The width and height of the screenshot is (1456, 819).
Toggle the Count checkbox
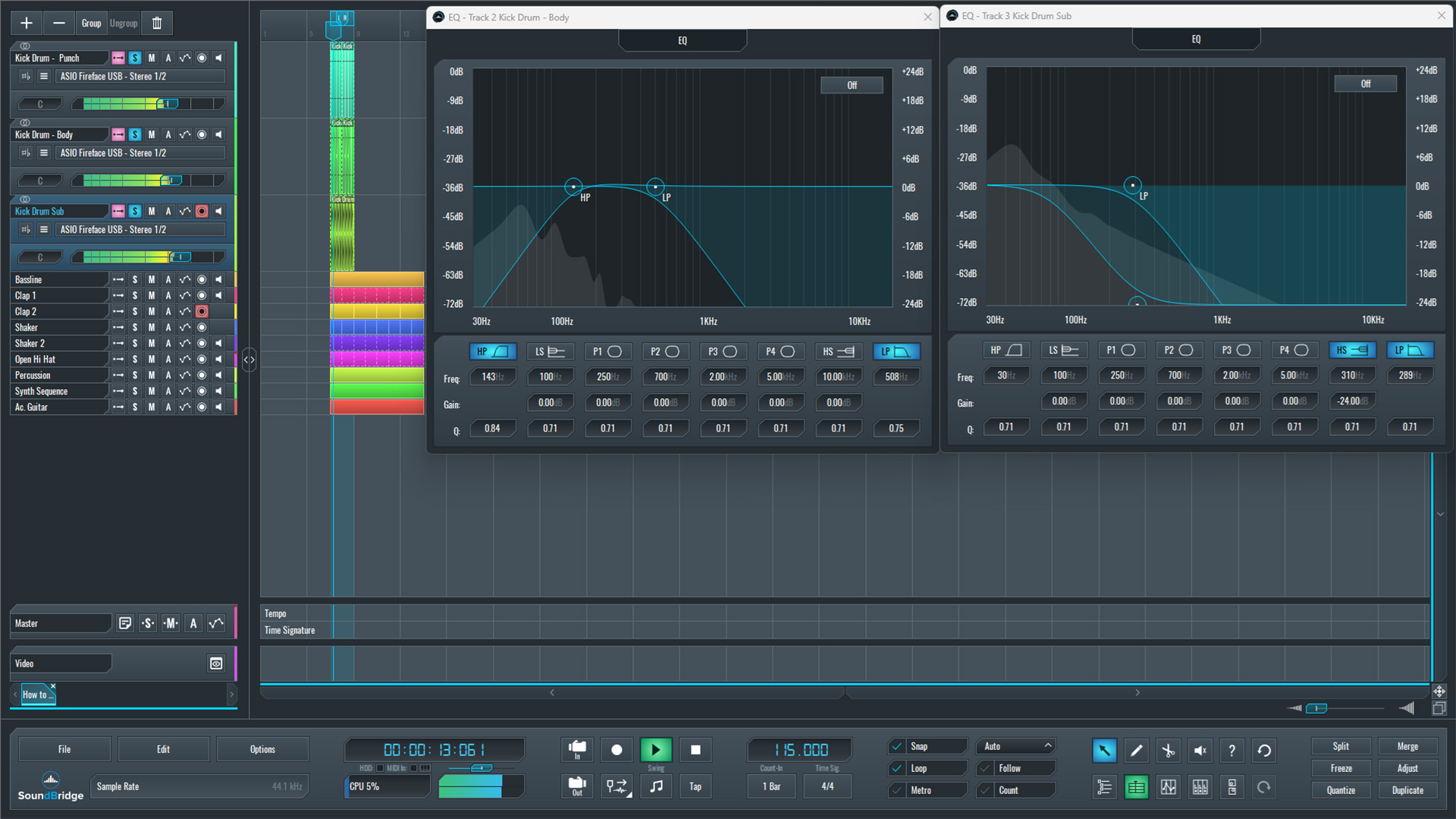tap(985, 790)
